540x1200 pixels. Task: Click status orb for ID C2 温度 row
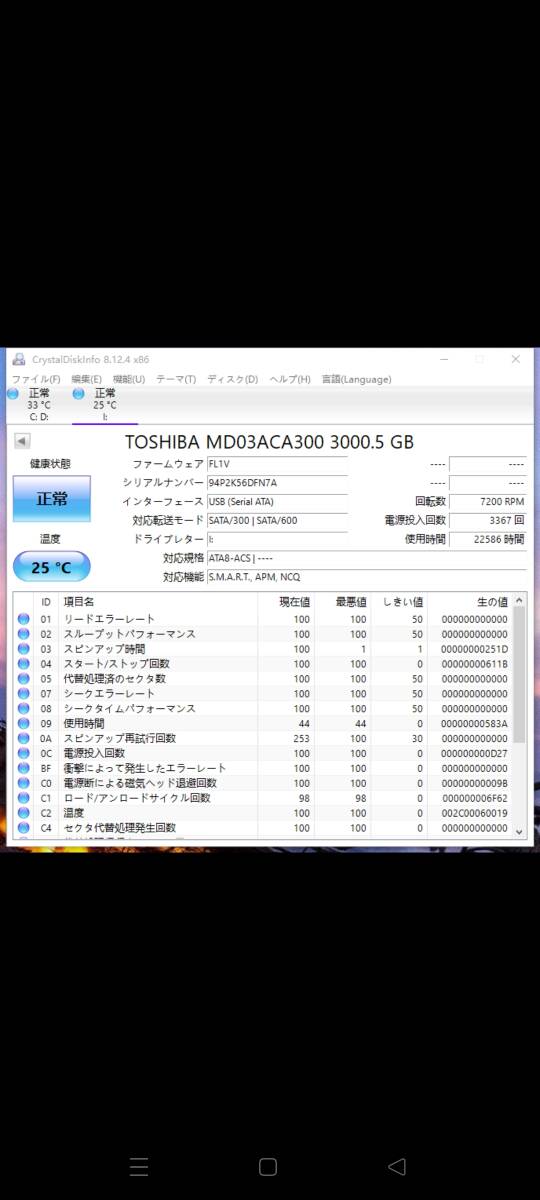(24, 813)
